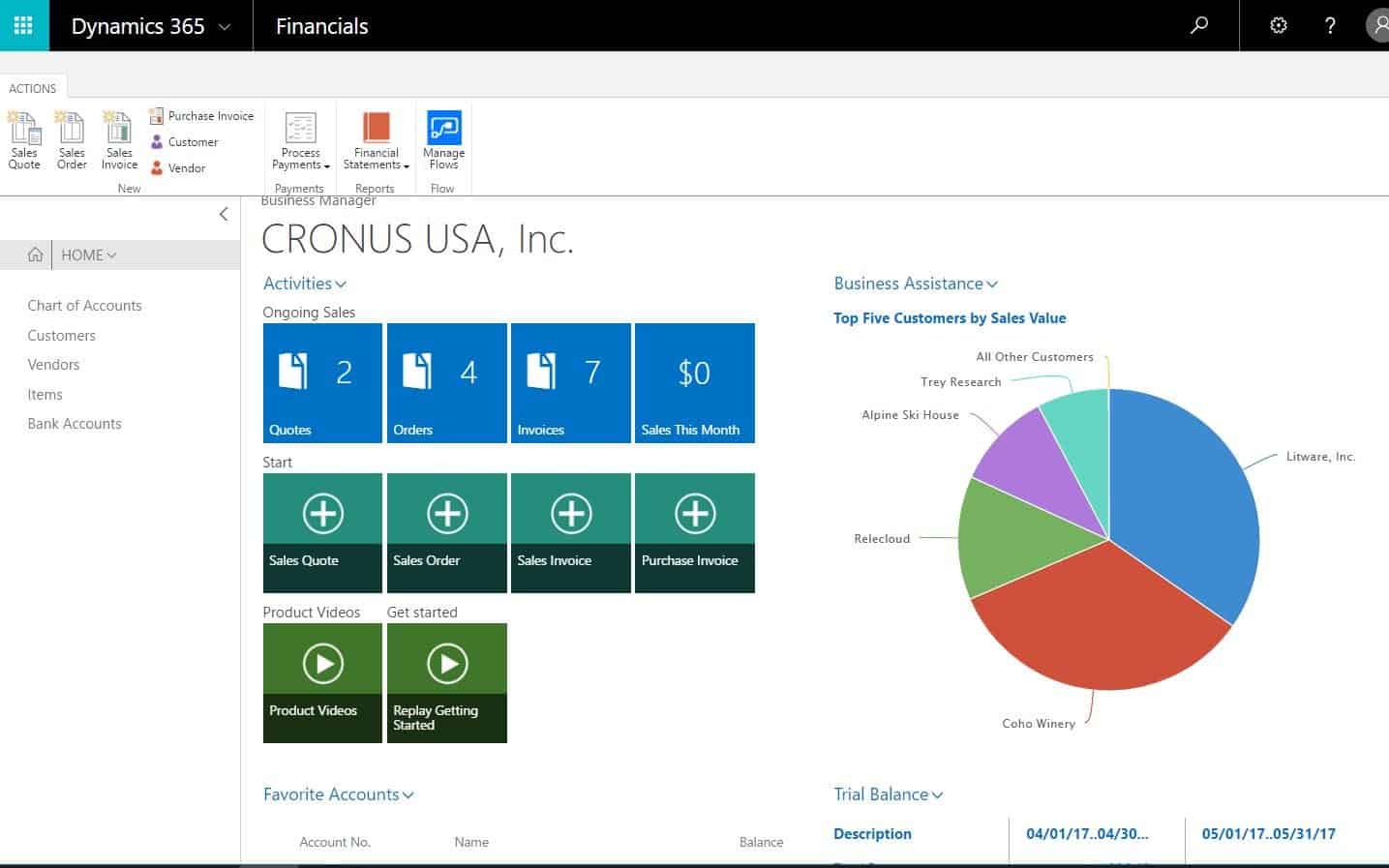Open Dynamics 365 app switcher dropdown
This screenshot has width=1389, height=868.
(151, 26)
